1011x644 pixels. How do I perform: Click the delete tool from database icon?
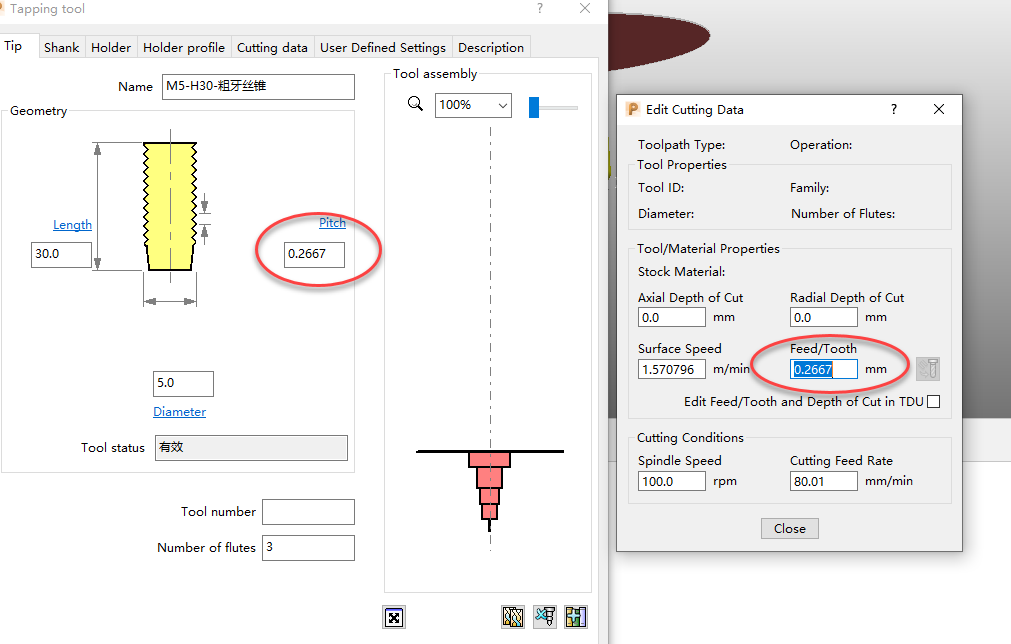point(545,617)
